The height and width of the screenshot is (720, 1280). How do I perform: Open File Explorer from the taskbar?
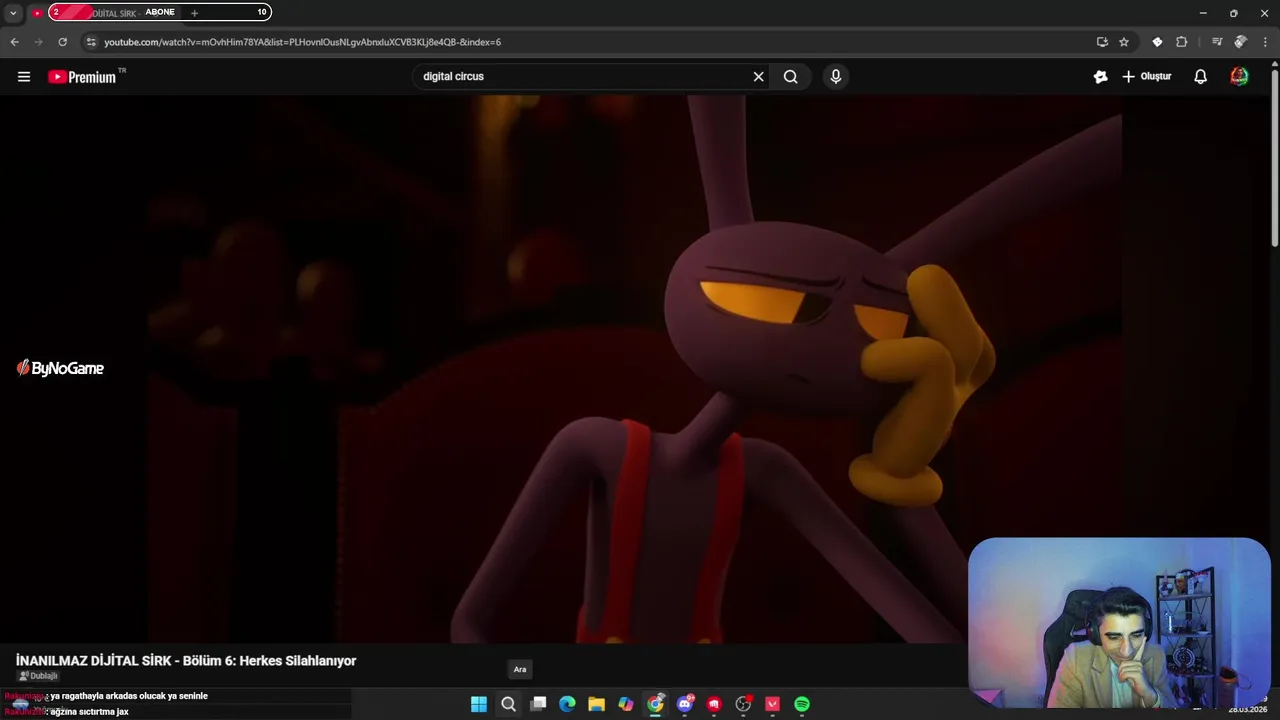(596, 704)
